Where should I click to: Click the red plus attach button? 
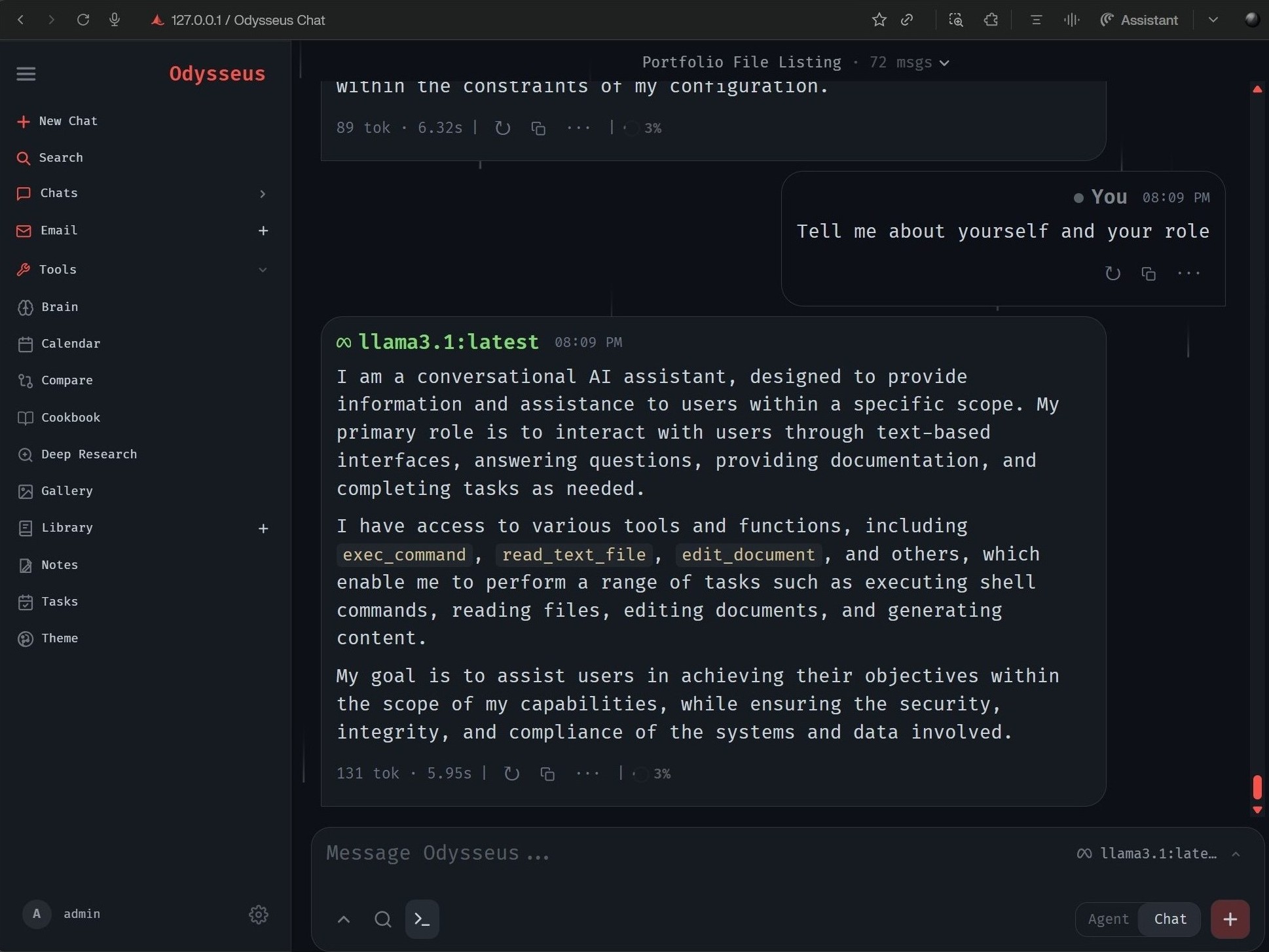1230,919
